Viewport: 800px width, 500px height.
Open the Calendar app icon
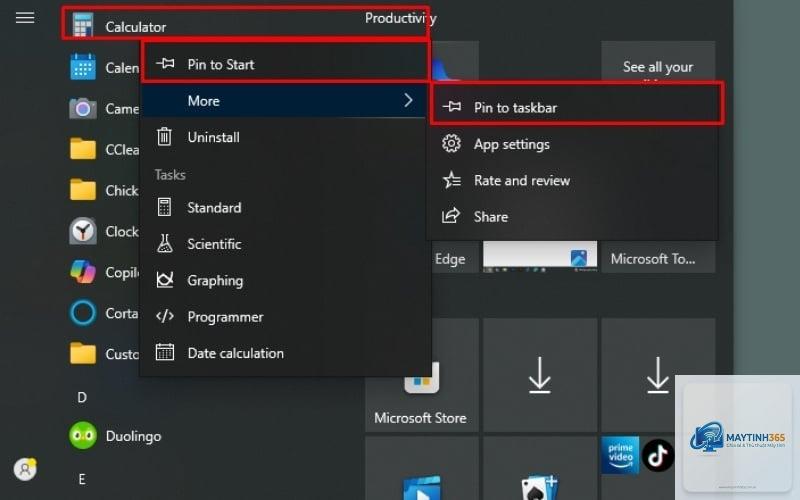pos(83,67)
